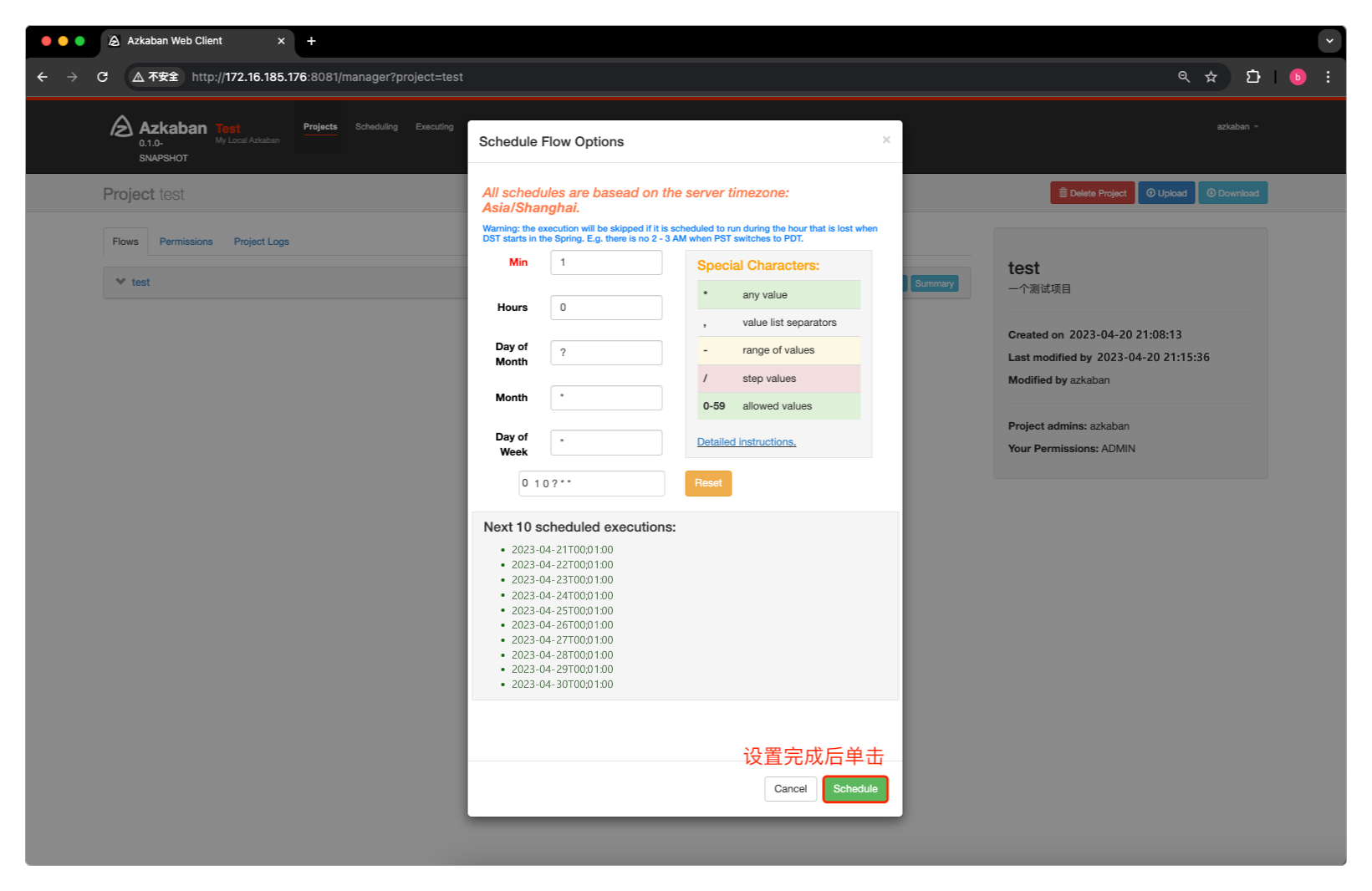This screenshot has width=1372, height=891.
Task: Bookmark page with the star icon
Action: click(x=1211, y=77)
